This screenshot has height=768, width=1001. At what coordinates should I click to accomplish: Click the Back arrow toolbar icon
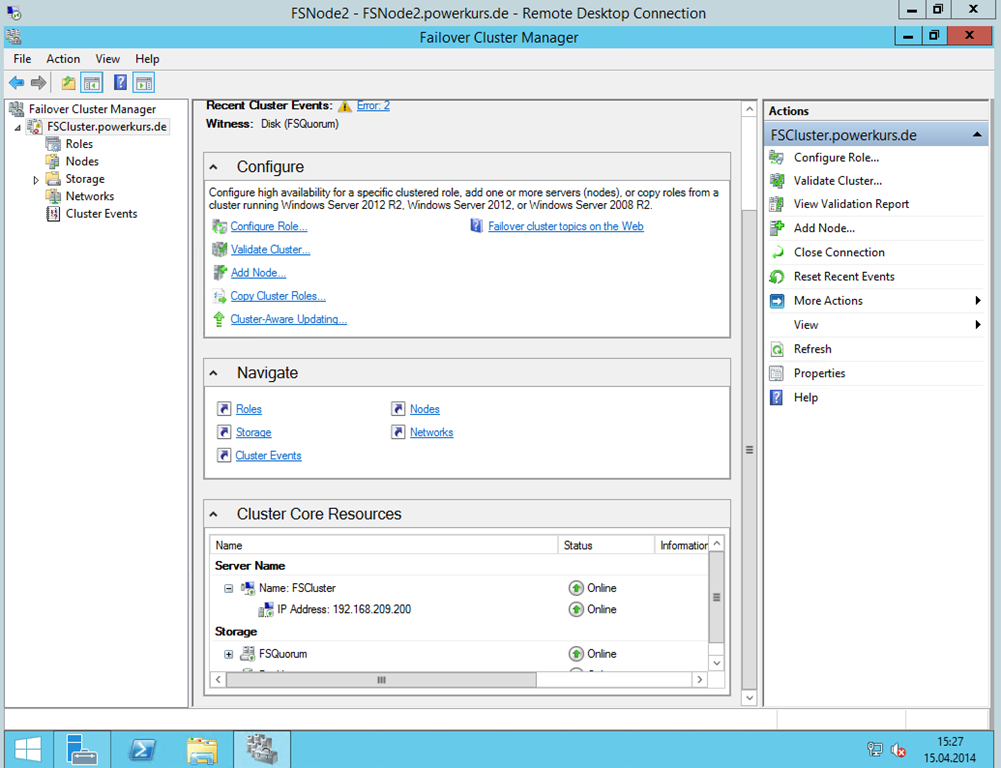(17, 82)
